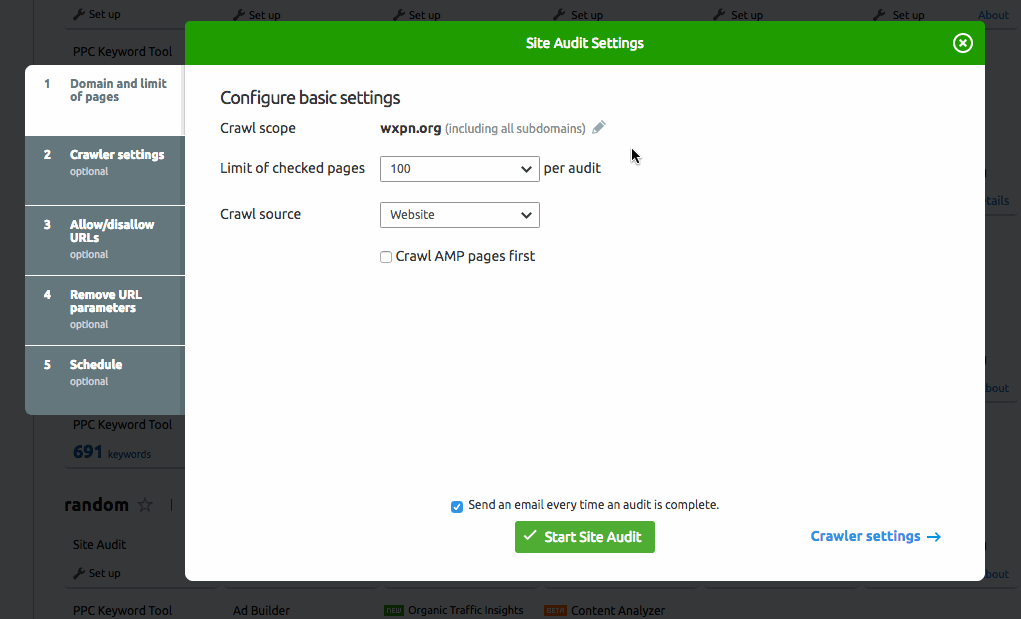Edit the crawl scope domain with the pencil icon
Viewport: 1021px width, 619px height.
598,127
